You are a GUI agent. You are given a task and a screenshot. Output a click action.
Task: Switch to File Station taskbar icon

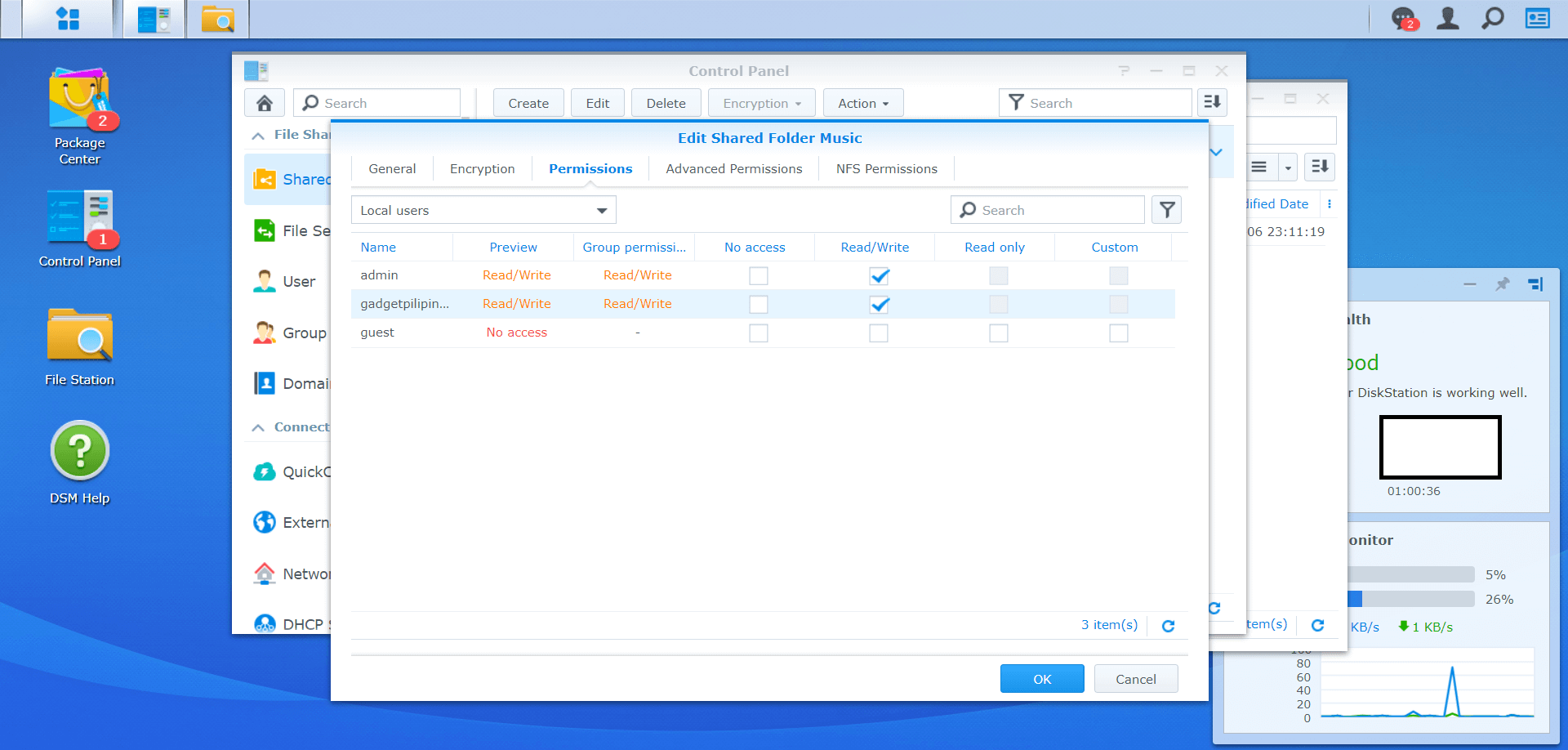coord(218,19)
